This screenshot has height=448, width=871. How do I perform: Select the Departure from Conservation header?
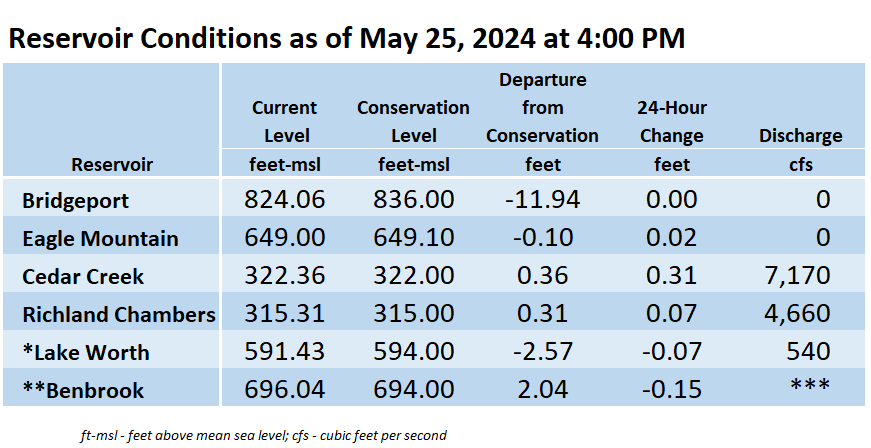pos(542,108)
